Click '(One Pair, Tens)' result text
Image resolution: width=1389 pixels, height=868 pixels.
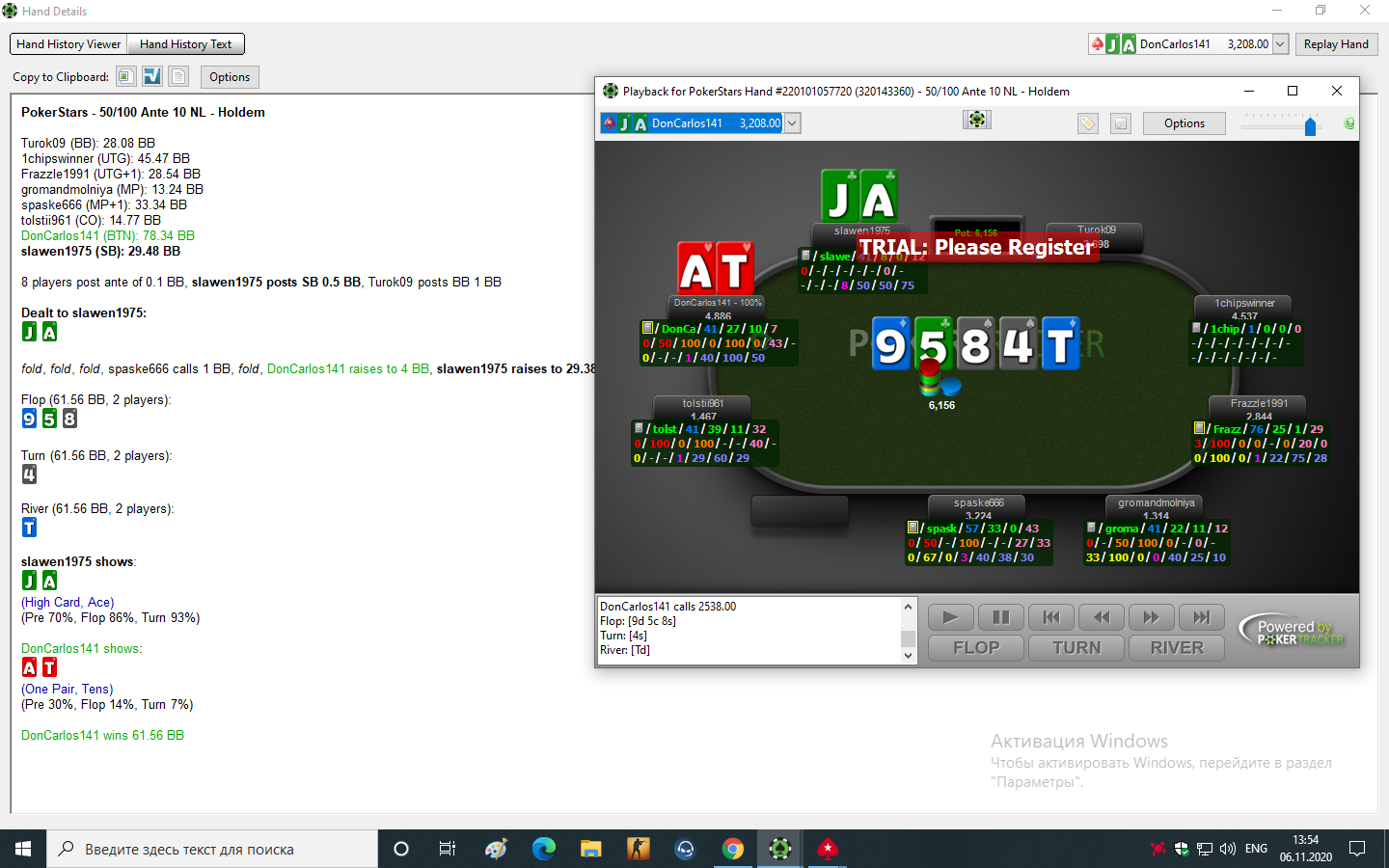(67, 689)
